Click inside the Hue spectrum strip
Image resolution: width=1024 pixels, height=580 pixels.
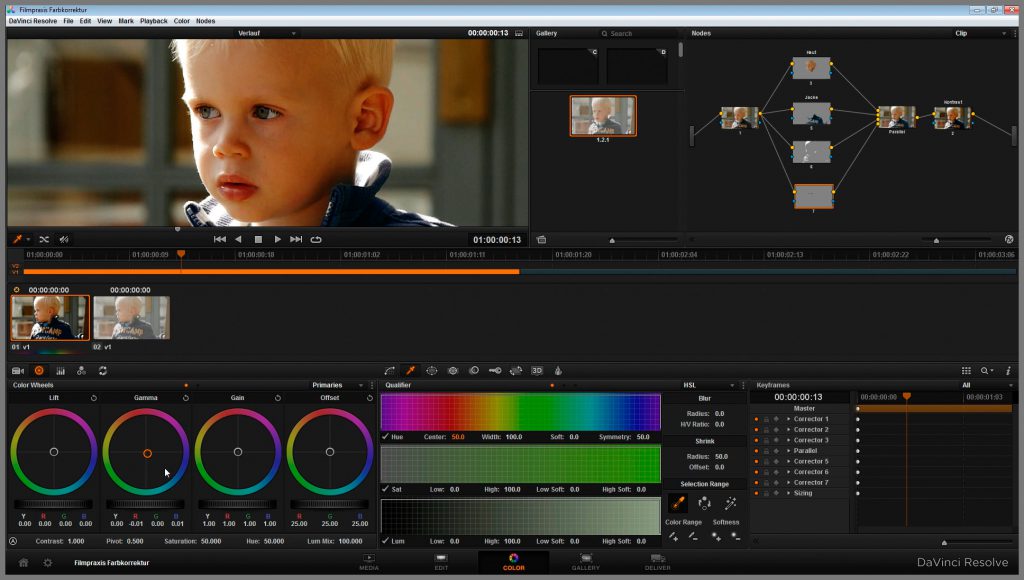click(x=520, y=410)
